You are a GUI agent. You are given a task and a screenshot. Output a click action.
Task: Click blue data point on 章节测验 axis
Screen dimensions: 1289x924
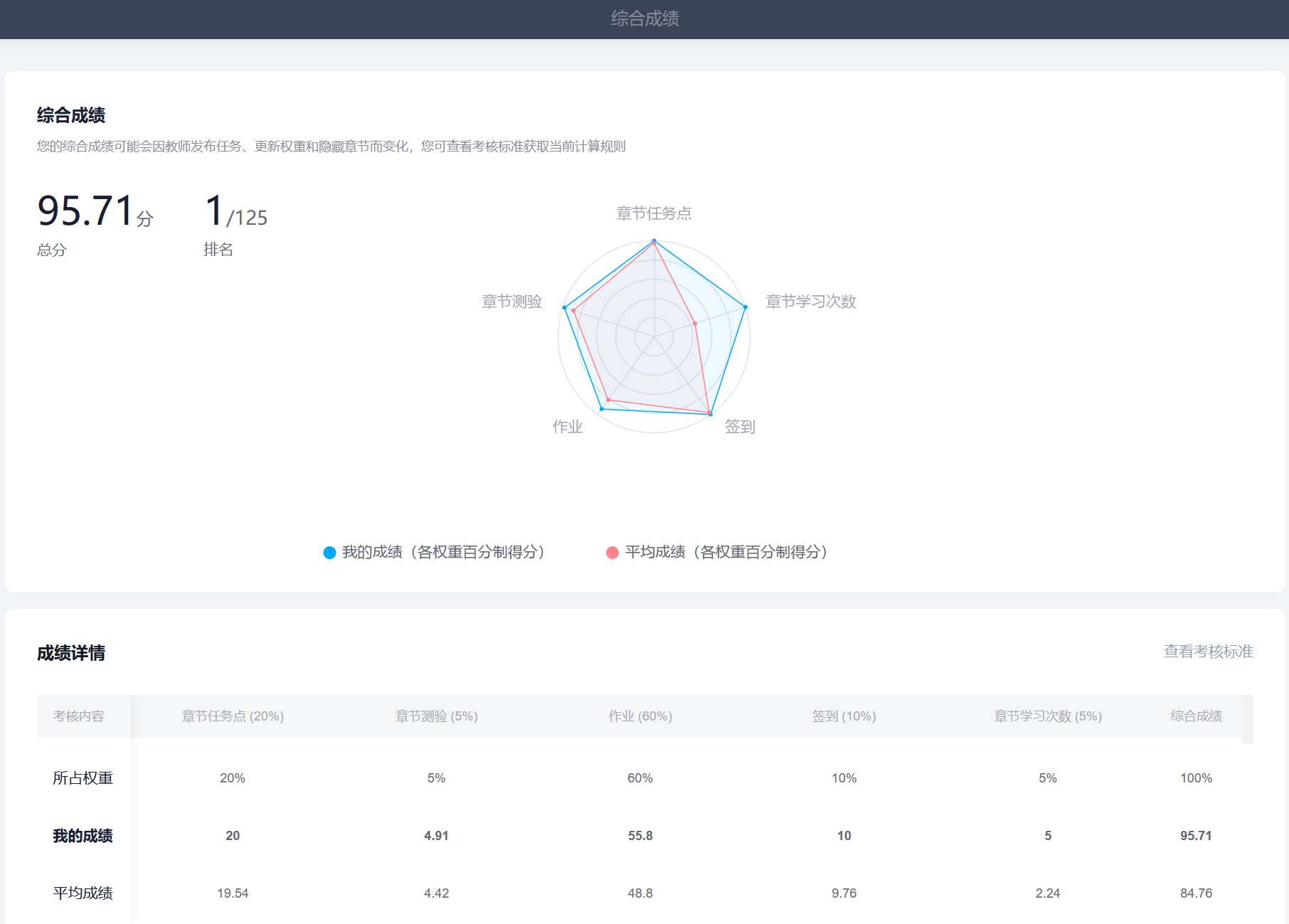coord(564,307)
